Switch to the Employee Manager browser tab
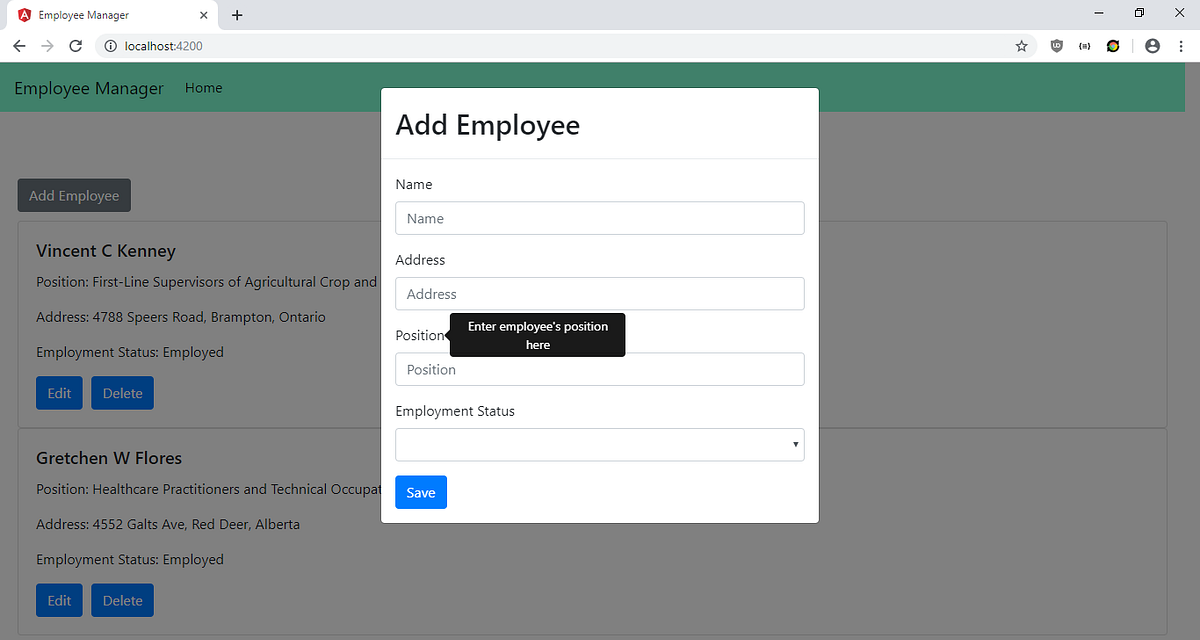The width and height of the screenshot is (1200, 640). pyautogui.click(x=110, y=15)
